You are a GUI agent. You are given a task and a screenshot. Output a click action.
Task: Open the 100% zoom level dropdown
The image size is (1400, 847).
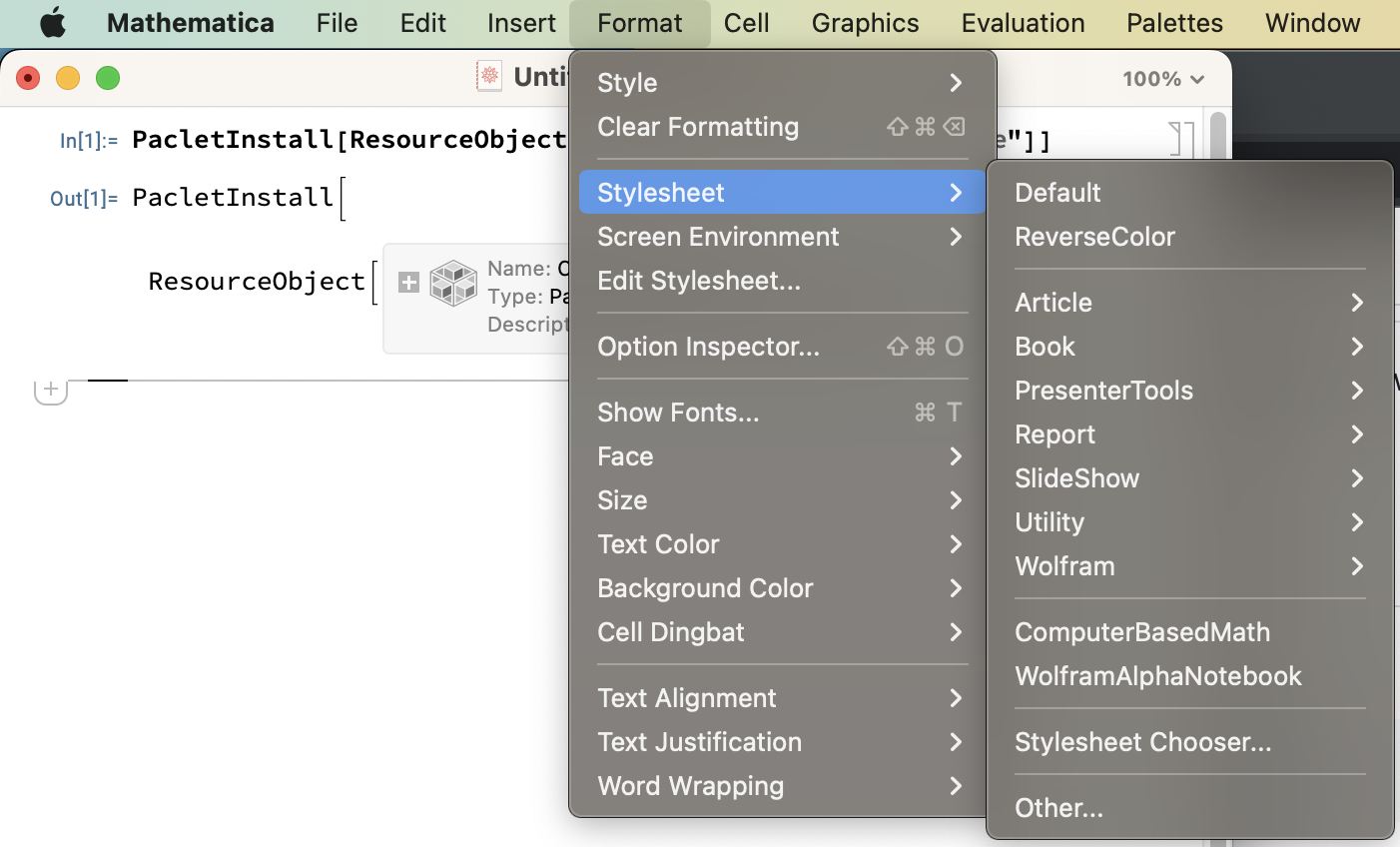coord(1162,78)
